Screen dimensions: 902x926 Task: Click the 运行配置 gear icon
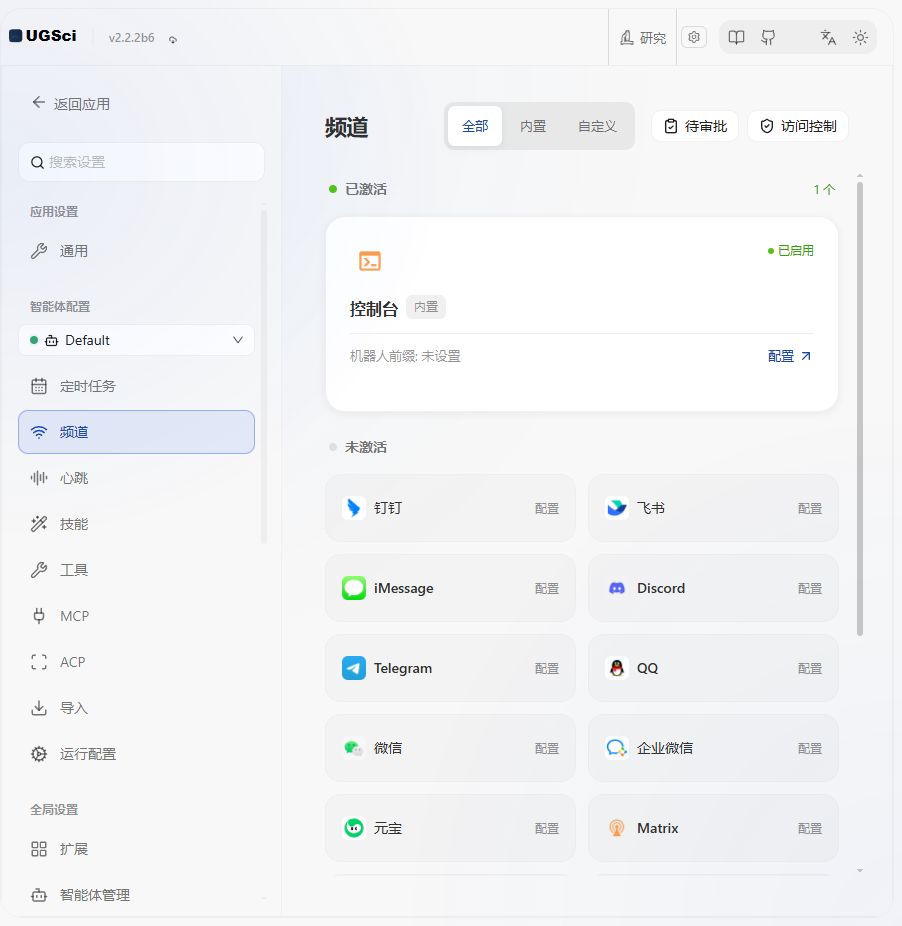pyautogui.click(x=39, y=754)
